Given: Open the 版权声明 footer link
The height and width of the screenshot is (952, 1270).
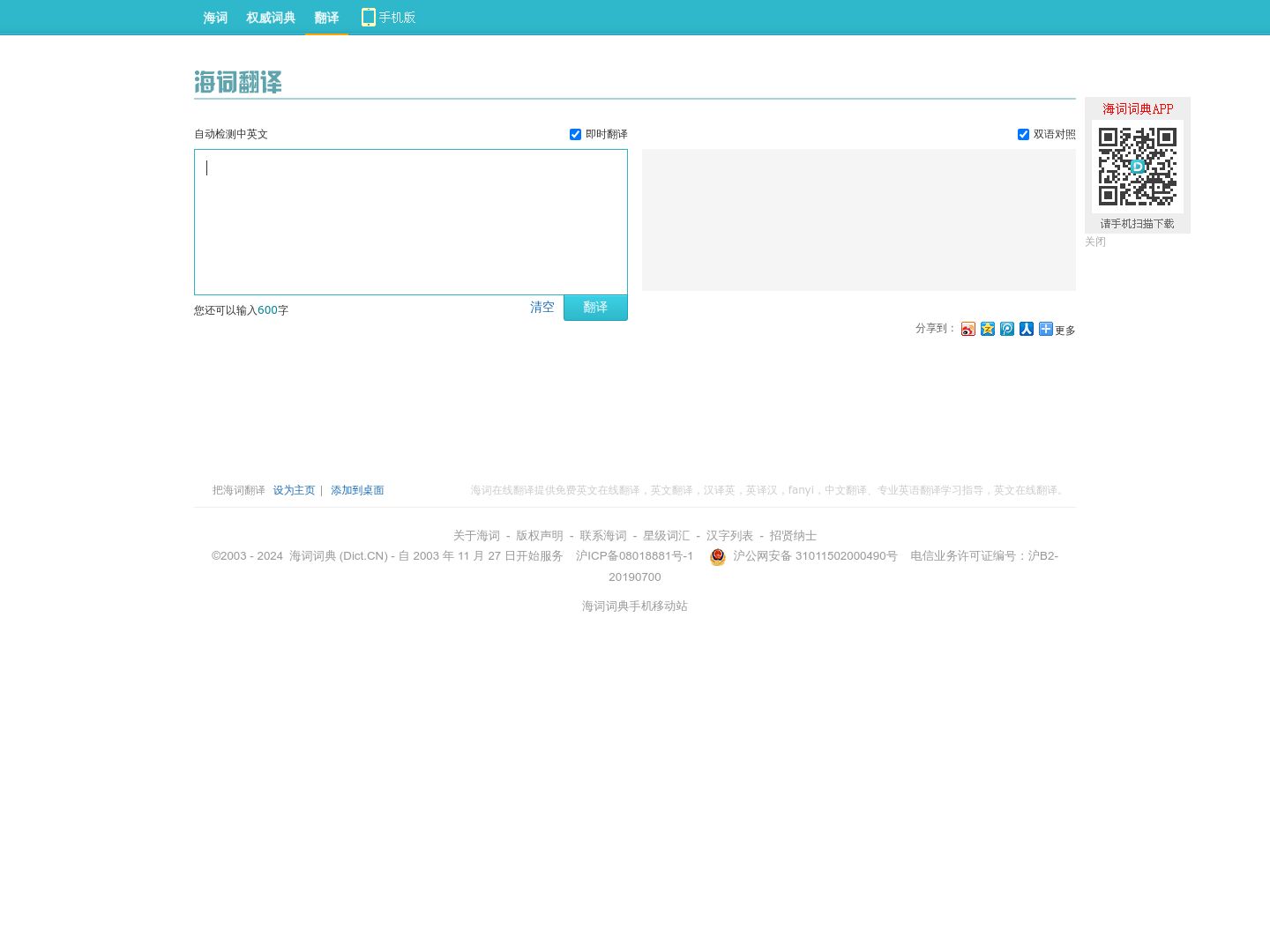Looking at the screenshot, I should (x=540, y=536).
